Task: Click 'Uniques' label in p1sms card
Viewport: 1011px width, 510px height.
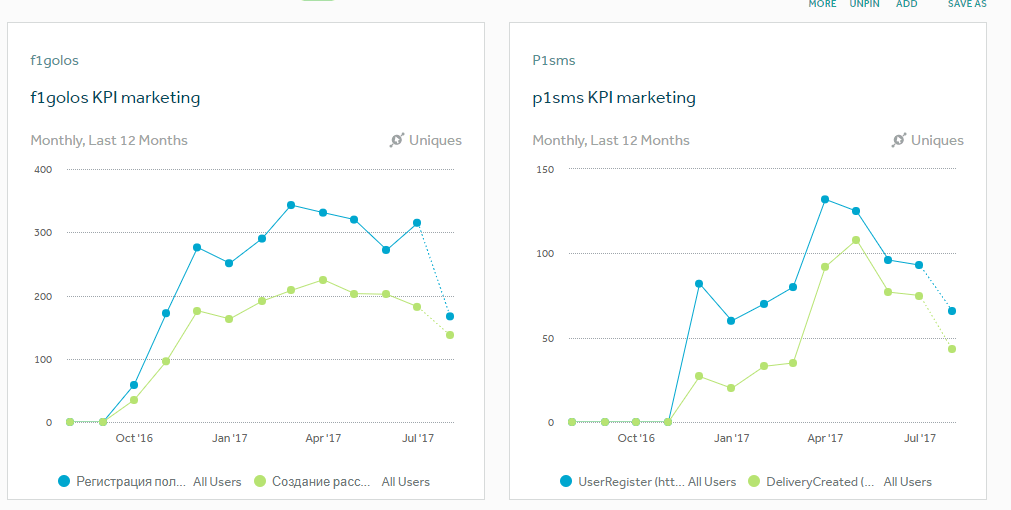Action: pyautogui.click(x=937, y=141)
